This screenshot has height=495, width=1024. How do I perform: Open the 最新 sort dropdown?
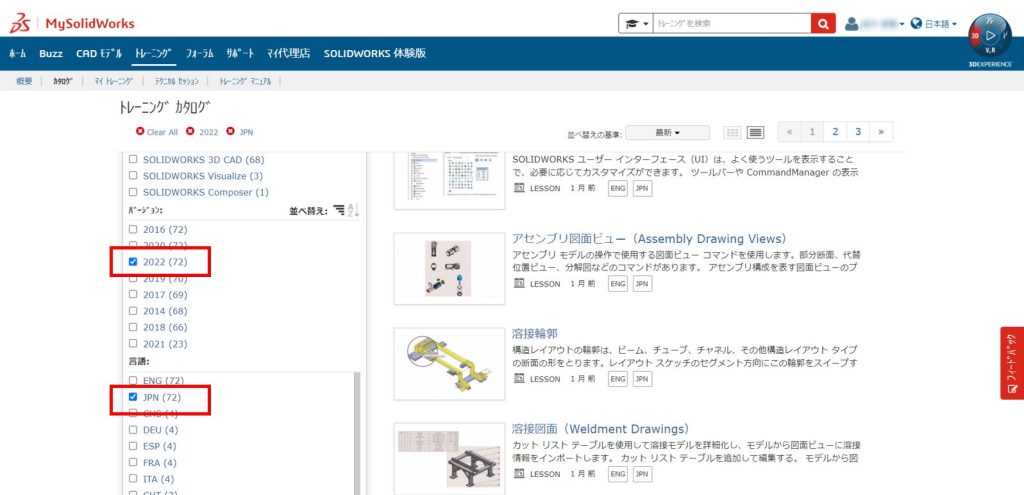[667, 133]
